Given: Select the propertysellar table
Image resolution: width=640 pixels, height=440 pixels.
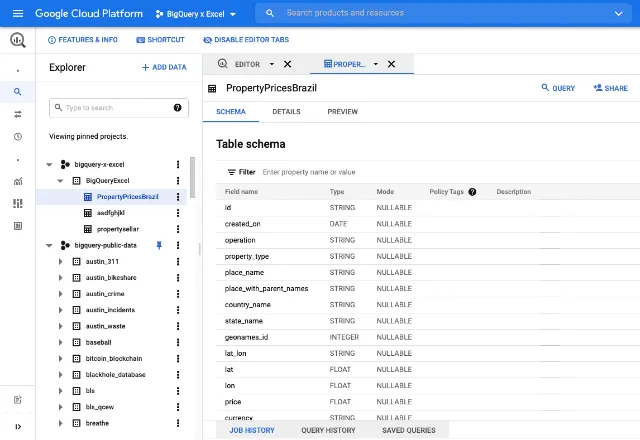Looking at the screenshot, I should click(118, 229).
